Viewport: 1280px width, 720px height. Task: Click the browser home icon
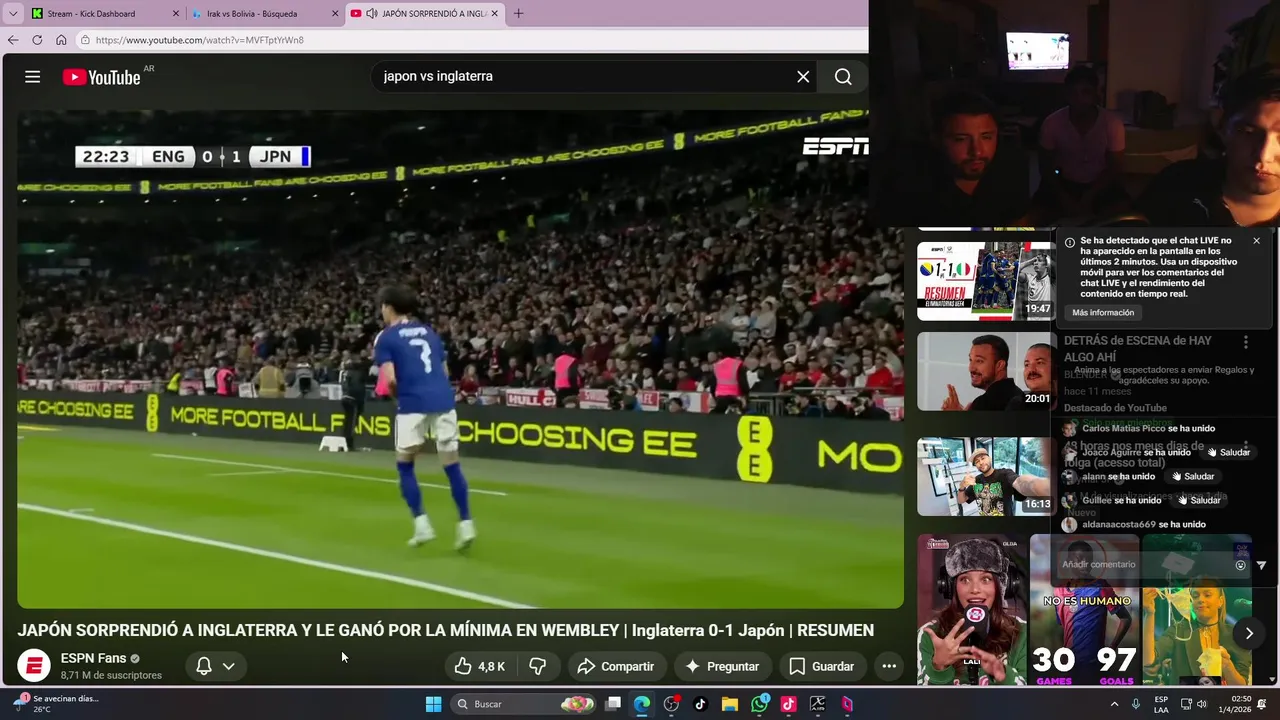click(61, 40)
